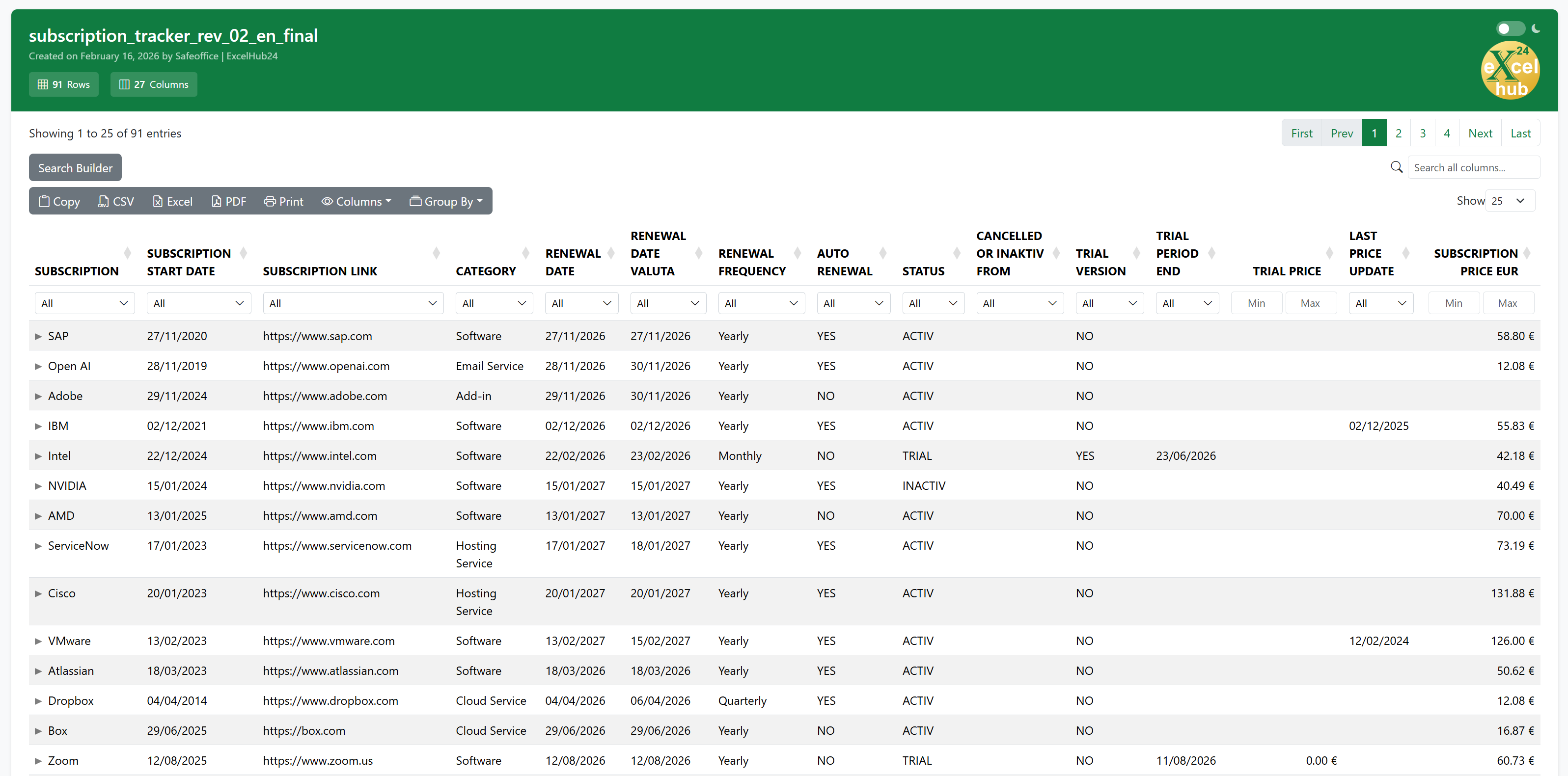Screen dimensions: 1568x776
Task: Focus the Search all columns field
Action: (1474, 167)
